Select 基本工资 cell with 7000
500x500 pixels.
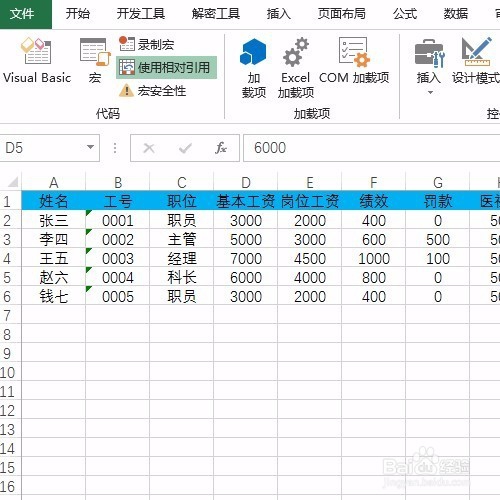tap(246, 258)
